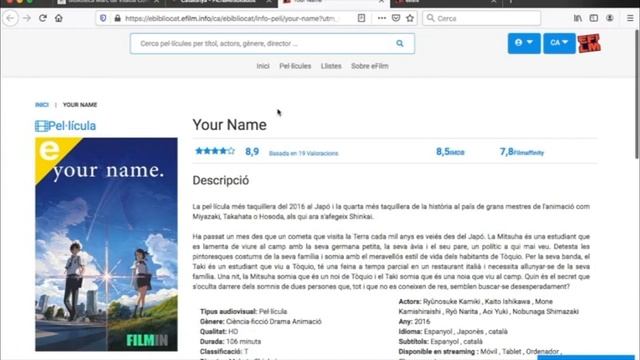The height and width of the screenshot is (360, 640).
Task: Open page actions three-dots menu
Action: [382, 18]
